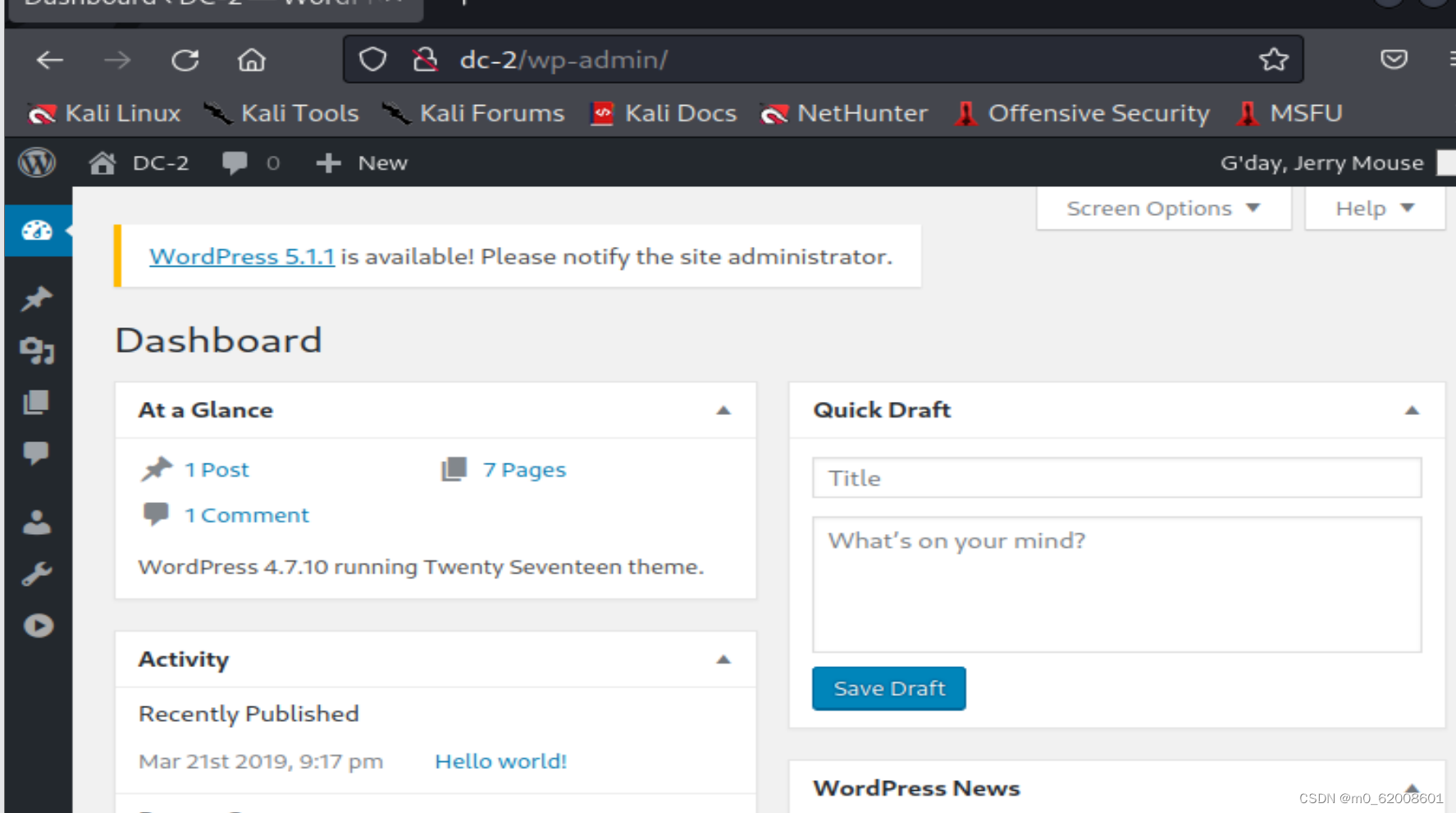Open comments bubble in admin bar
Screen dimensions: 1456x813
tap(235, 162)
